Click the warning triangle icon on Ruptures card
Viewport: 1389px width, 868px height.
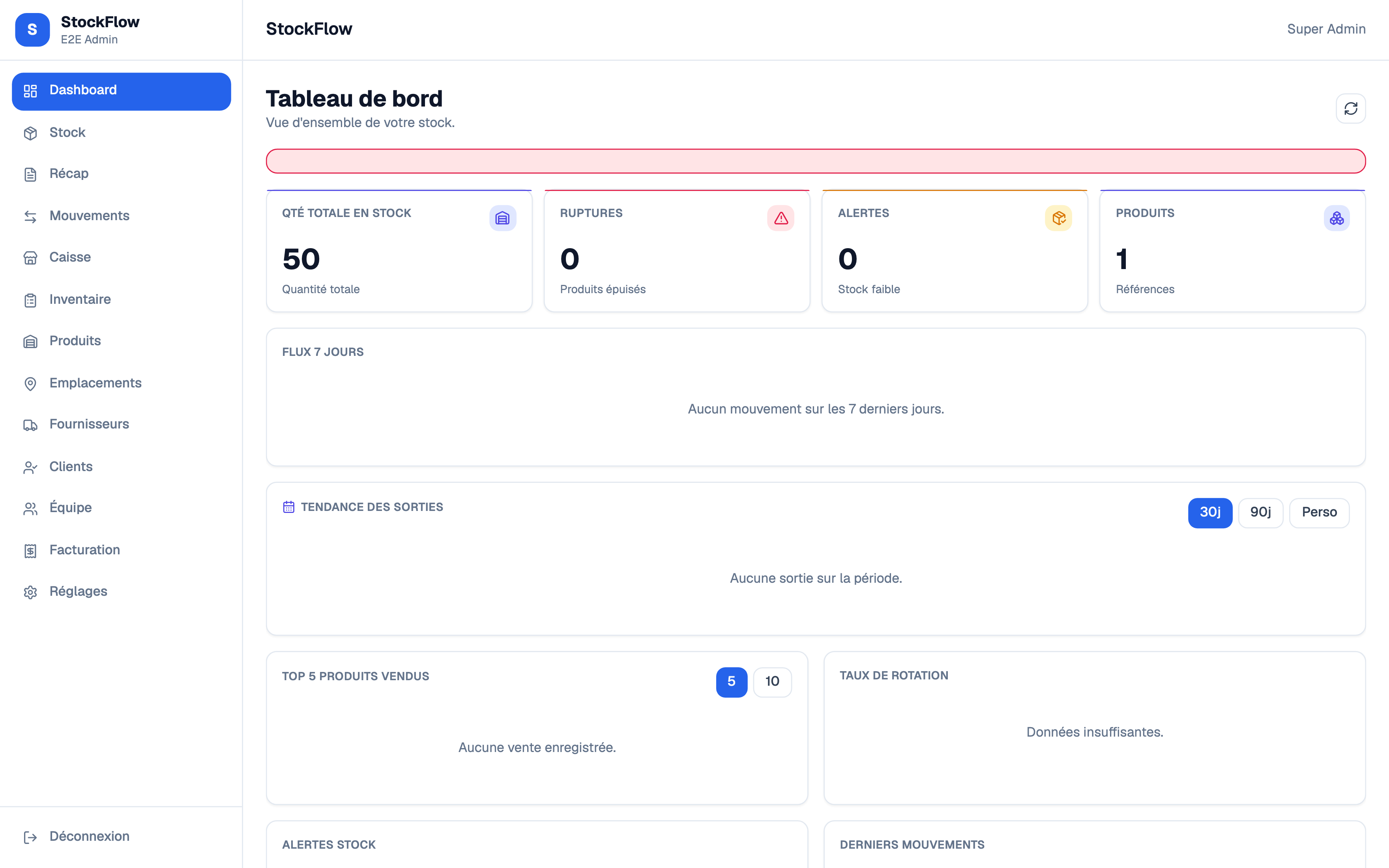tap(781, 218)
